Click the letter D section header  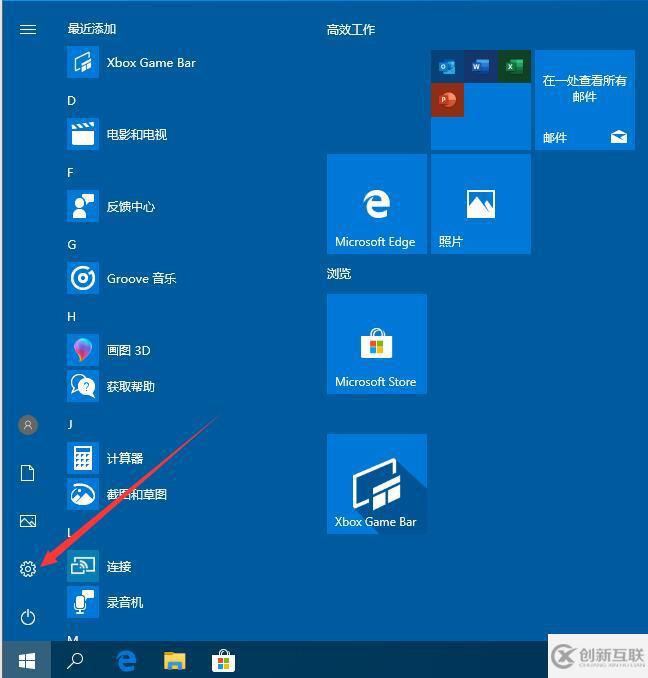(x=71, y=101)
